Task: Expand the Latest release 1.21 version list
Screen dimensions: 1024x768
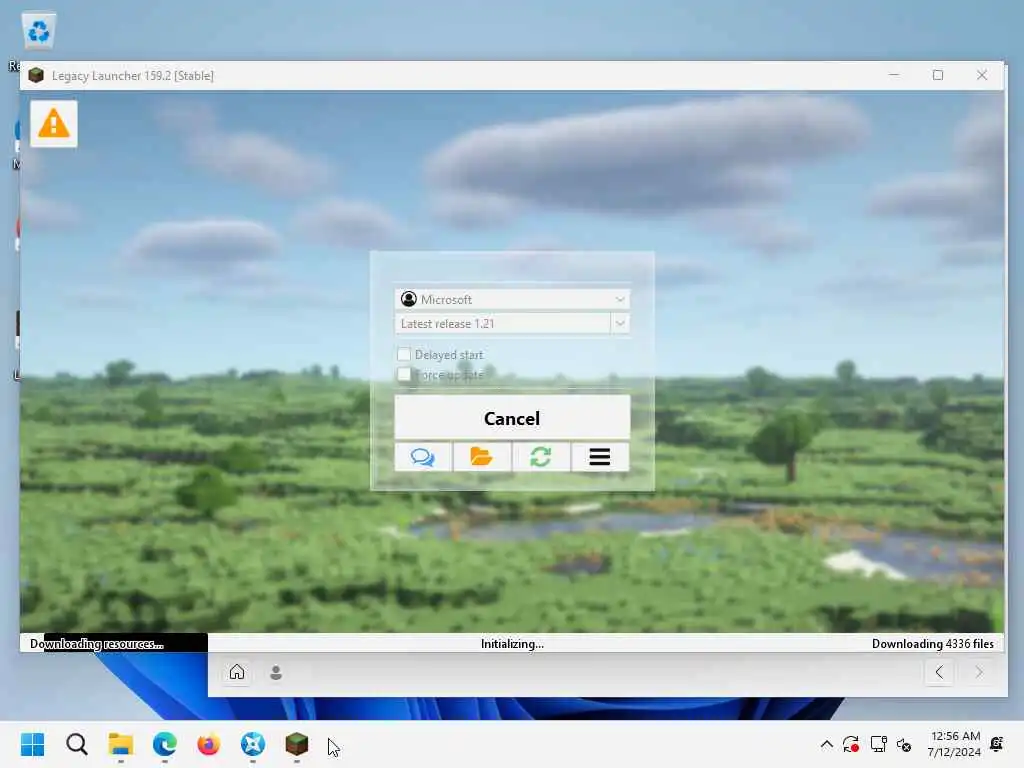Action: point(620,323)
